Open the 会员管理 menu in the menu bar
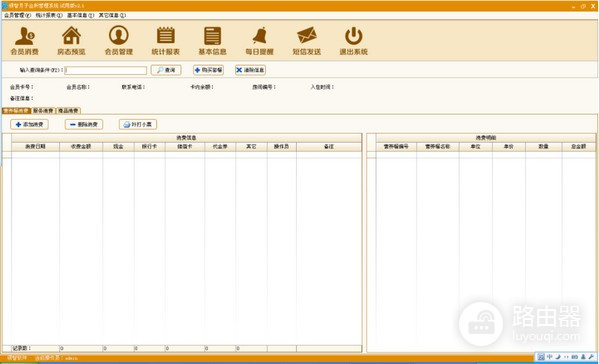Screen dimensions: 599x364 (x=17, y=15)
